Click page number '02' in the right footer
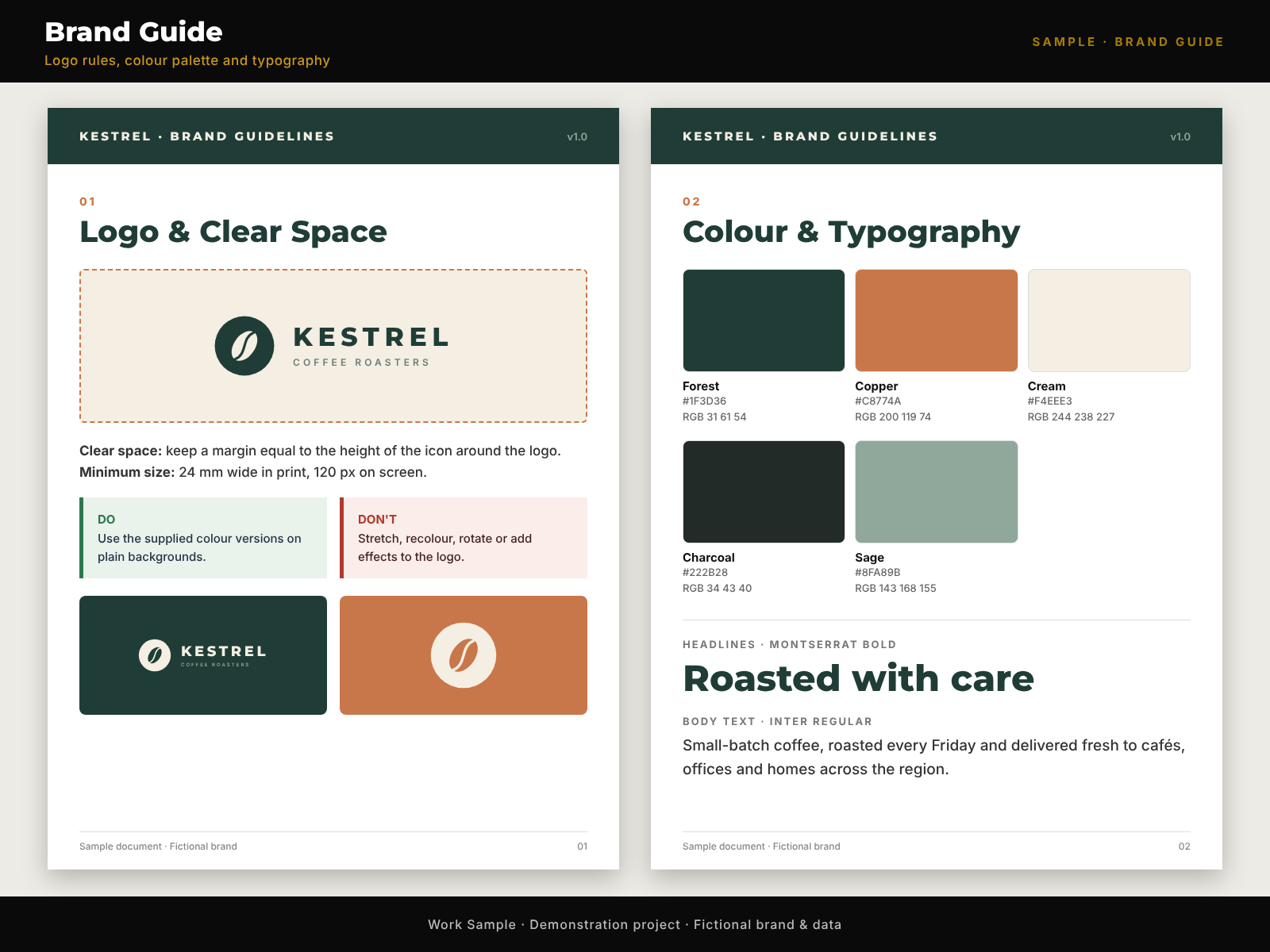 click(x=1184, y=846)
